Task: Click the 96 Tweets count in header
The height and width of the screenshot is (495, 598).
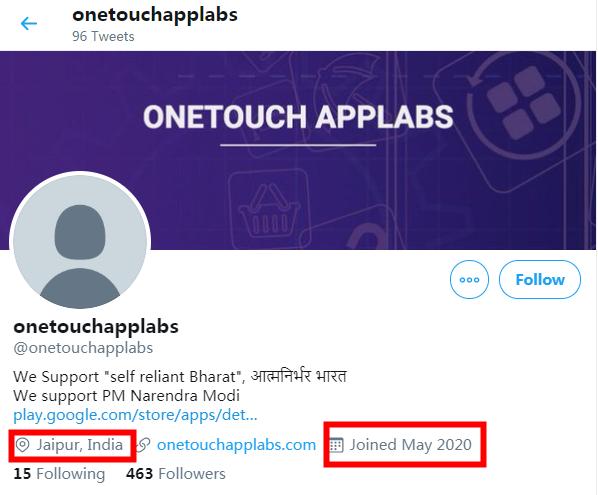Action: click(103, 36)
